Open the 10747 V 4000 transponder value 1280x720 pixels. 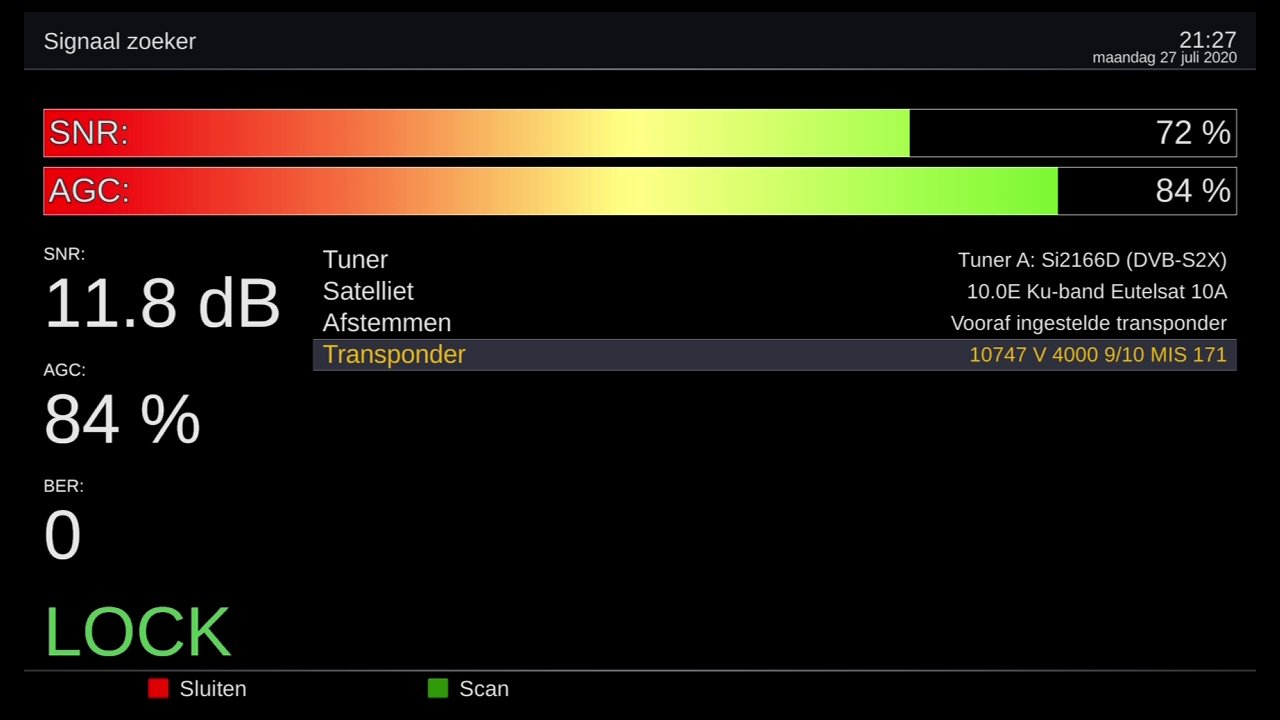[x=1097, y=355]
